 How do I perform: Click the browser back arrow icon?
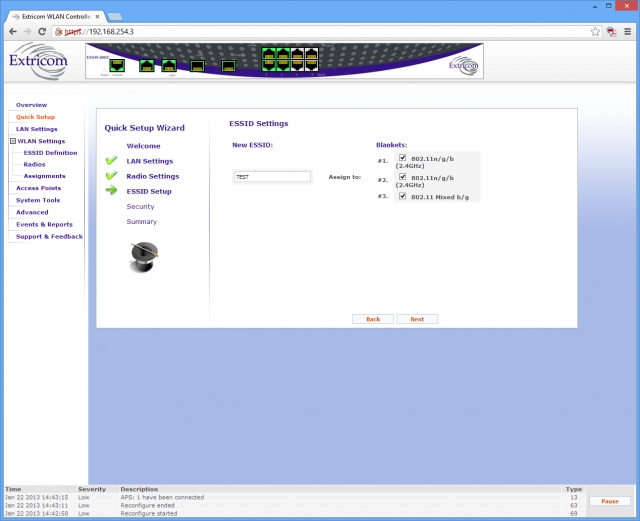(13, 31)
